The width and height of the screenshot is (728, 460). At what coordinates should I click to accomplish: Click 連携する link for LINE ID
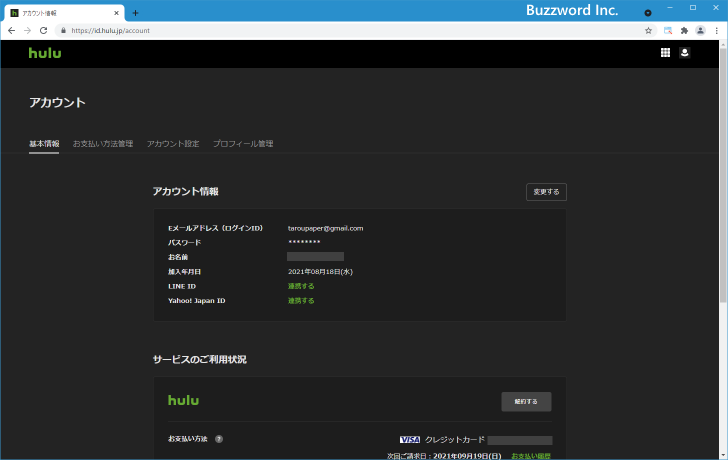(301, 286)
